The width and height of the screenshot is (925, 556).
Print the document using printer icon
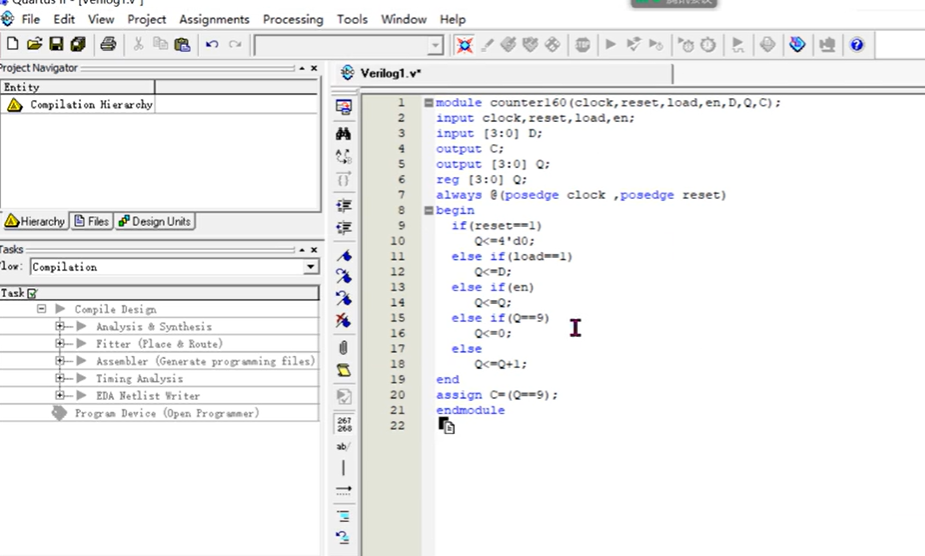pos(108,44)
